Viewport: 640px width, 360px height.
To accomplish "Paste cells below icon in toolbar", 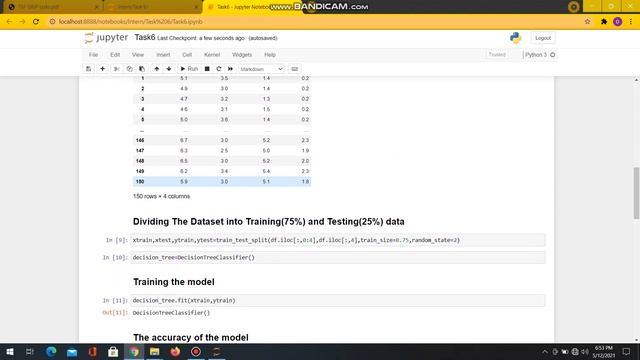I will (142, 69).
